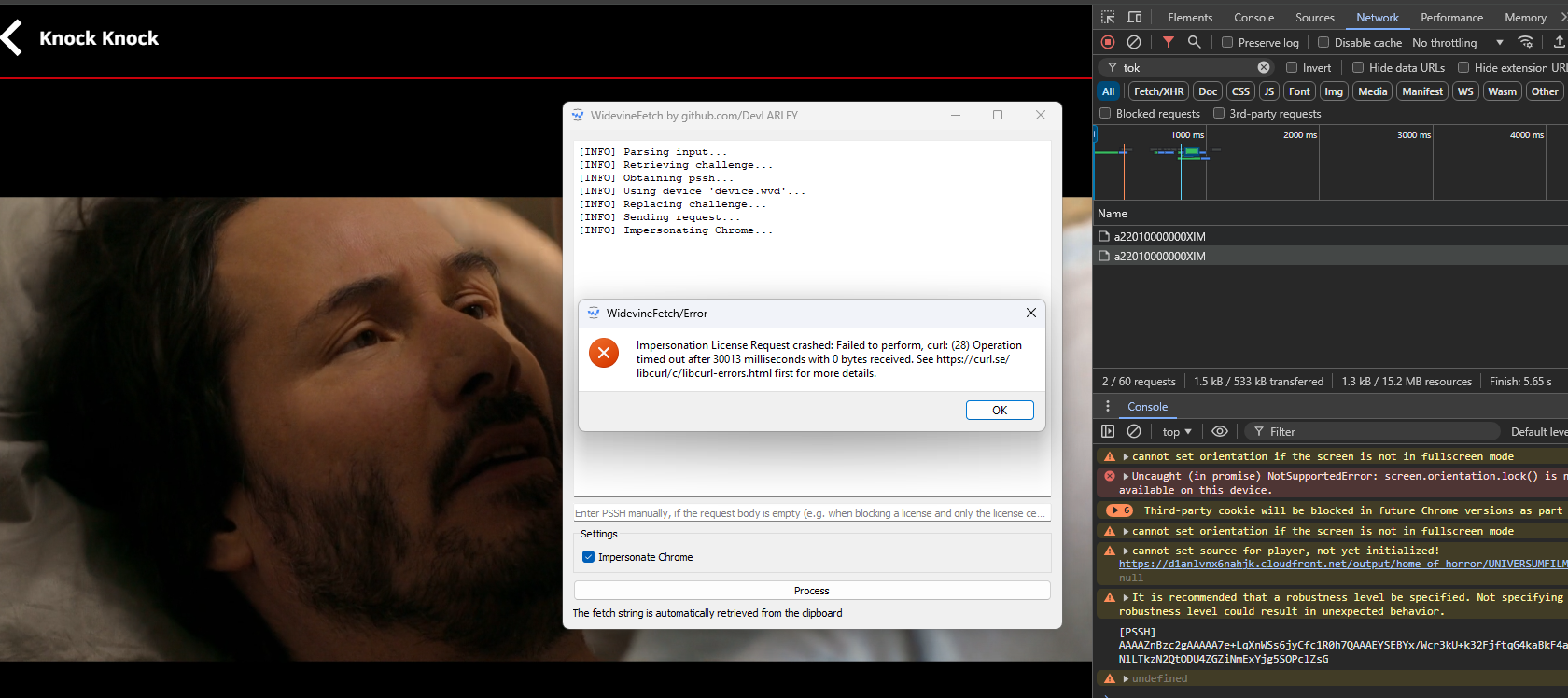The width and height of the screenshot is (1568, 698).
Task: Minimize the WidevineFetch window
Action: click(x=956, y=115)
